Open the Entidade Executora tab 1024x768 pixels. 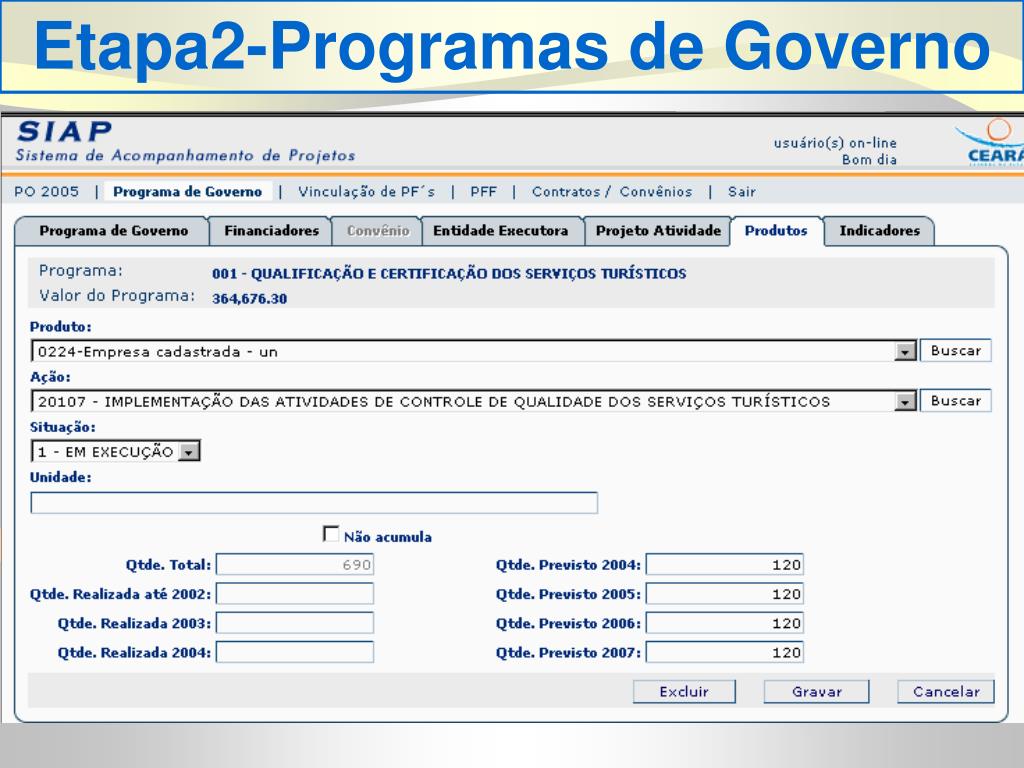point(501,231)
